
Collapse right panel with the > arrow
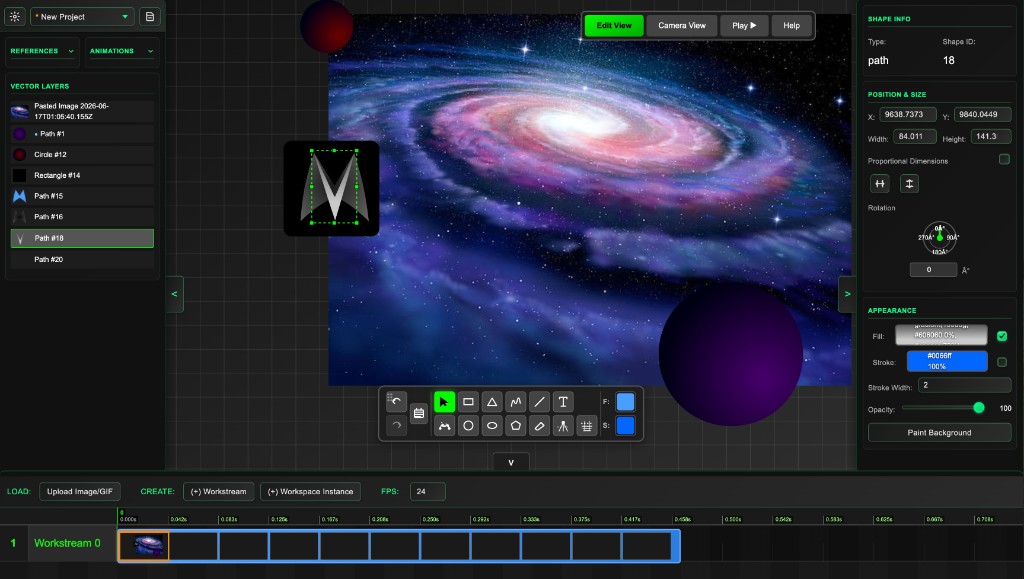(848, 294)
